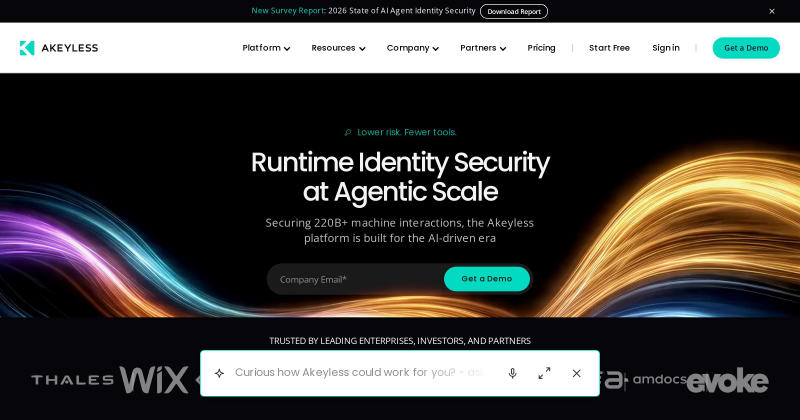This screenshot has width=800, height=420.
Task: Expand the Resources dropdown chevron
Action: 362,49
